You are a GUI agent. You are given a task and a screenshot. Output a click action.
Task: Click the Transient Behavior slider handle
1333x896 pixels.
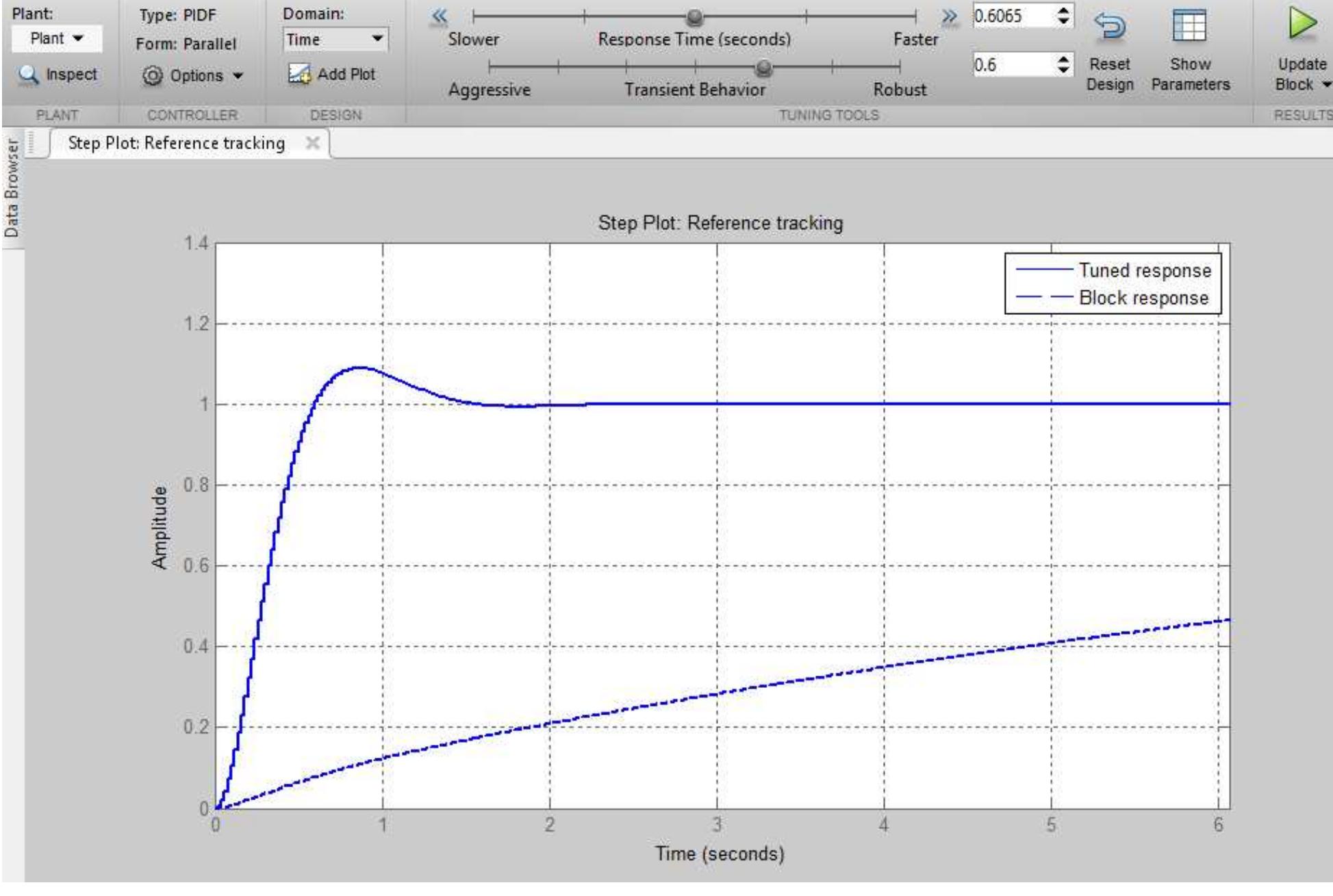tap(763, 68)
